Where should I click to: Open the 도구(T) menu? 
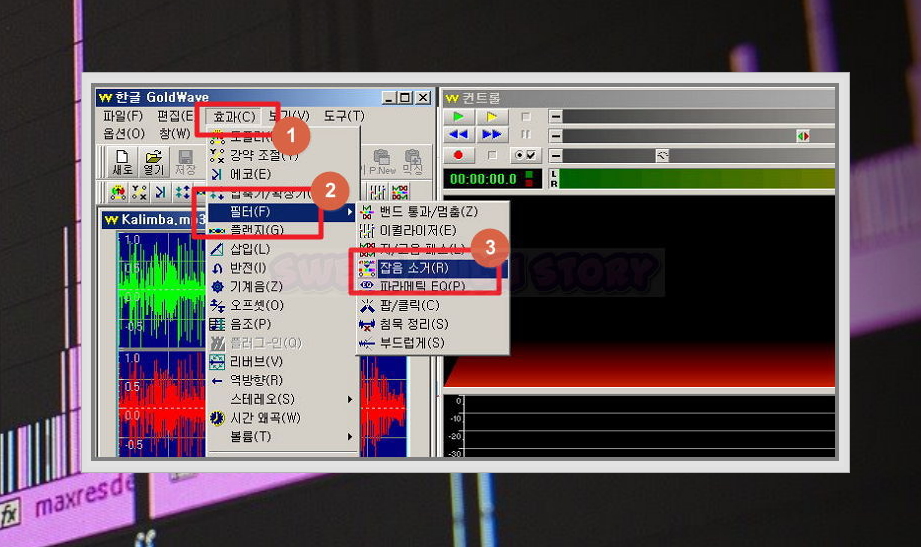(344, 116)
